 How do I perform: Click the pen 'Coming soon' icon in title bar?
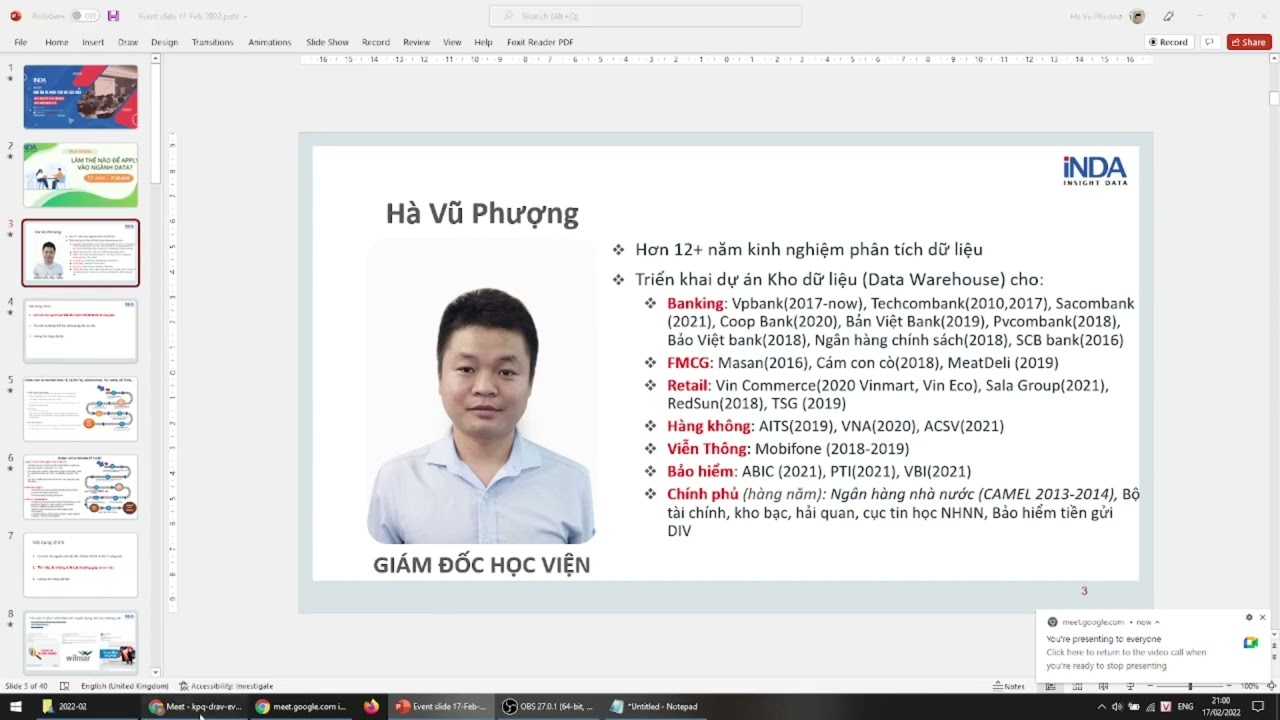1169,16
